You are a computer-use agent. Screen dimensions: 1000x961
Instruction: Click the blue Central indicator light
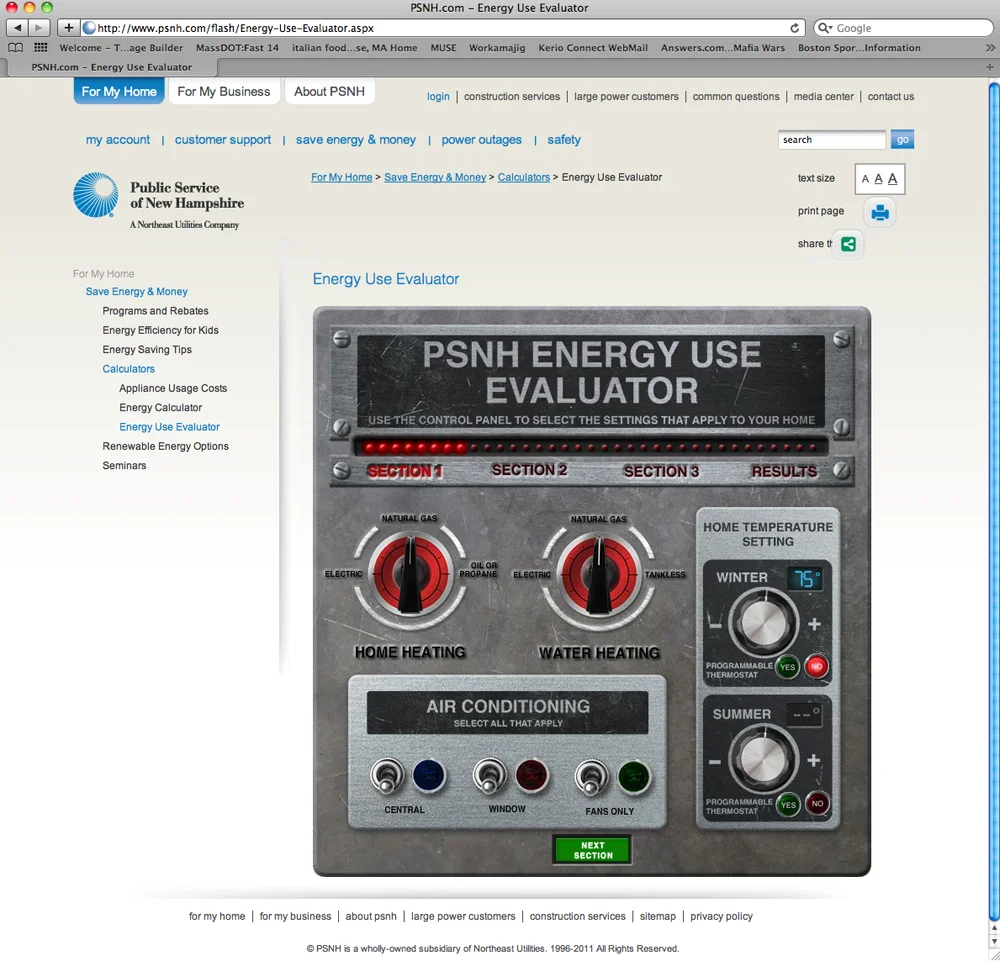coord(429,776)
